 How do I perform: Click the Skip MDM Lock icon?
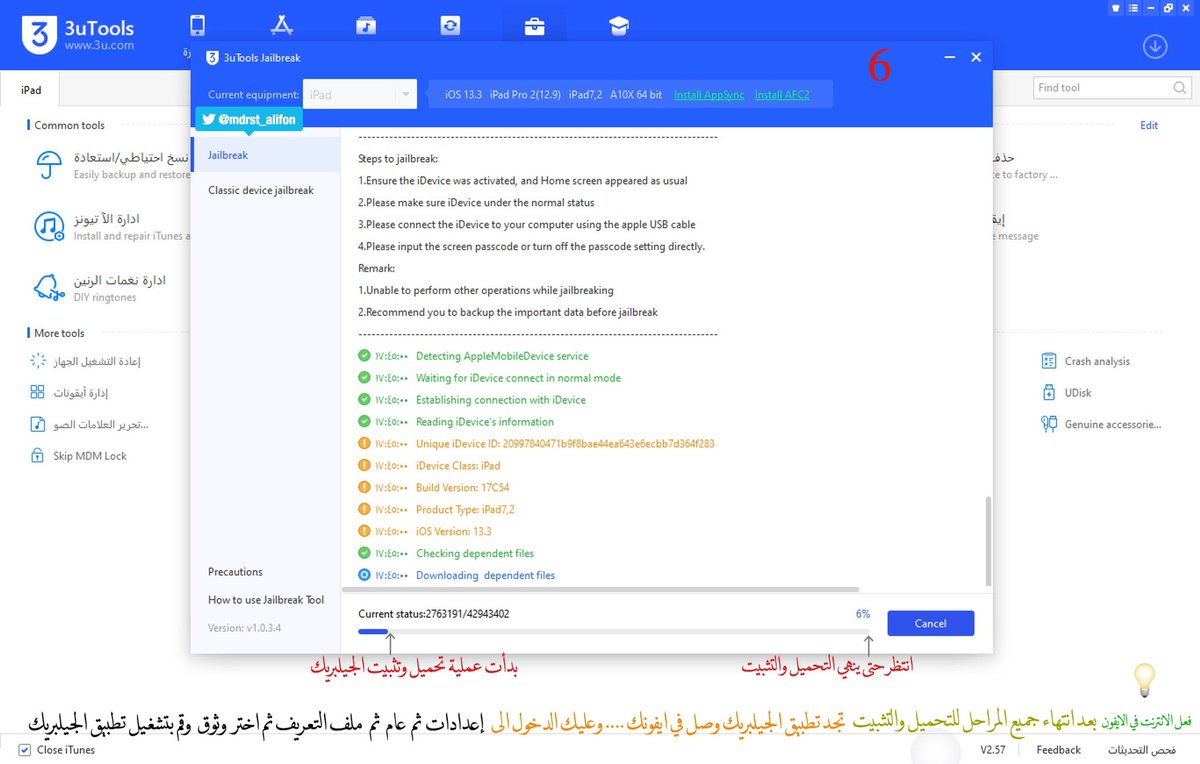pos(37,455)
